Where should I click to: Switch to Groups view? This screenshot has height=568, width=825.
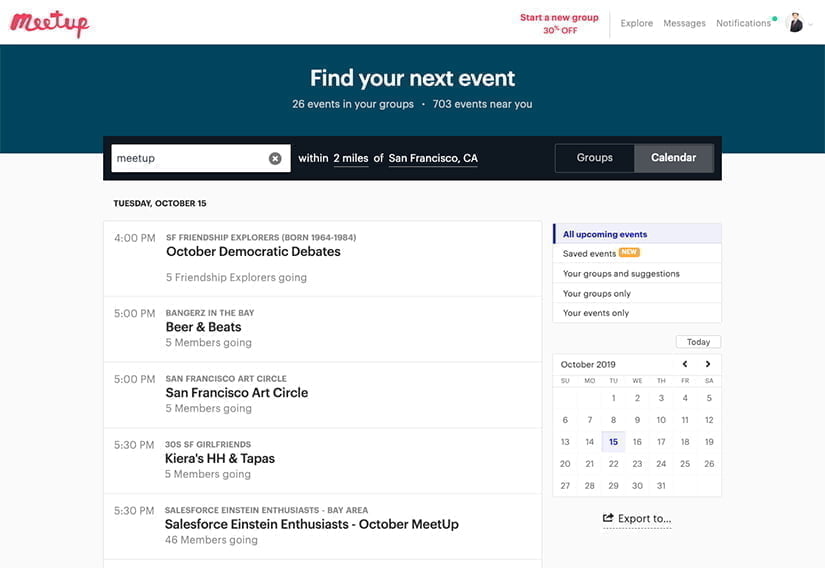pyautogui.click(x=595, y=158)
